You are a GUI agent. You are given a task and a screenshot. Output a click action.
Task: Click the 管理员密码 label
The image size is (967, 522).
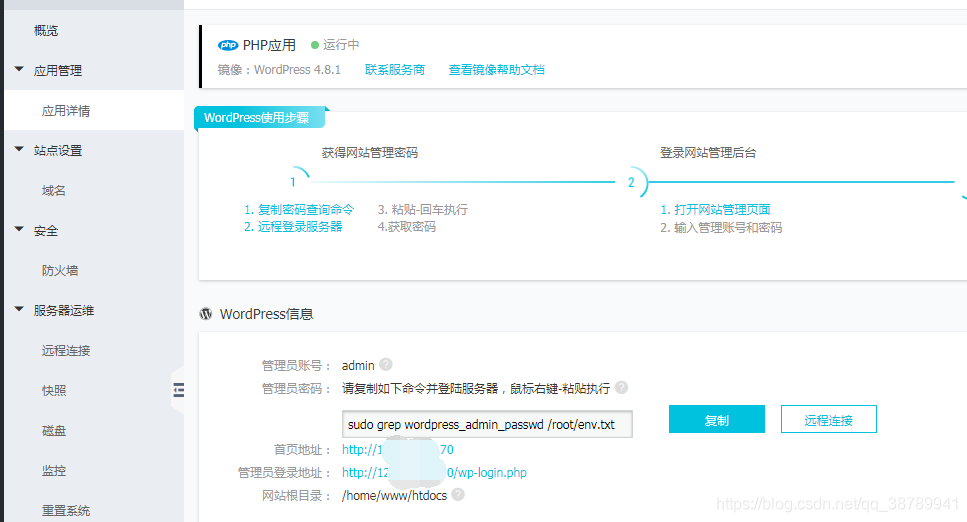coord(296,388)
